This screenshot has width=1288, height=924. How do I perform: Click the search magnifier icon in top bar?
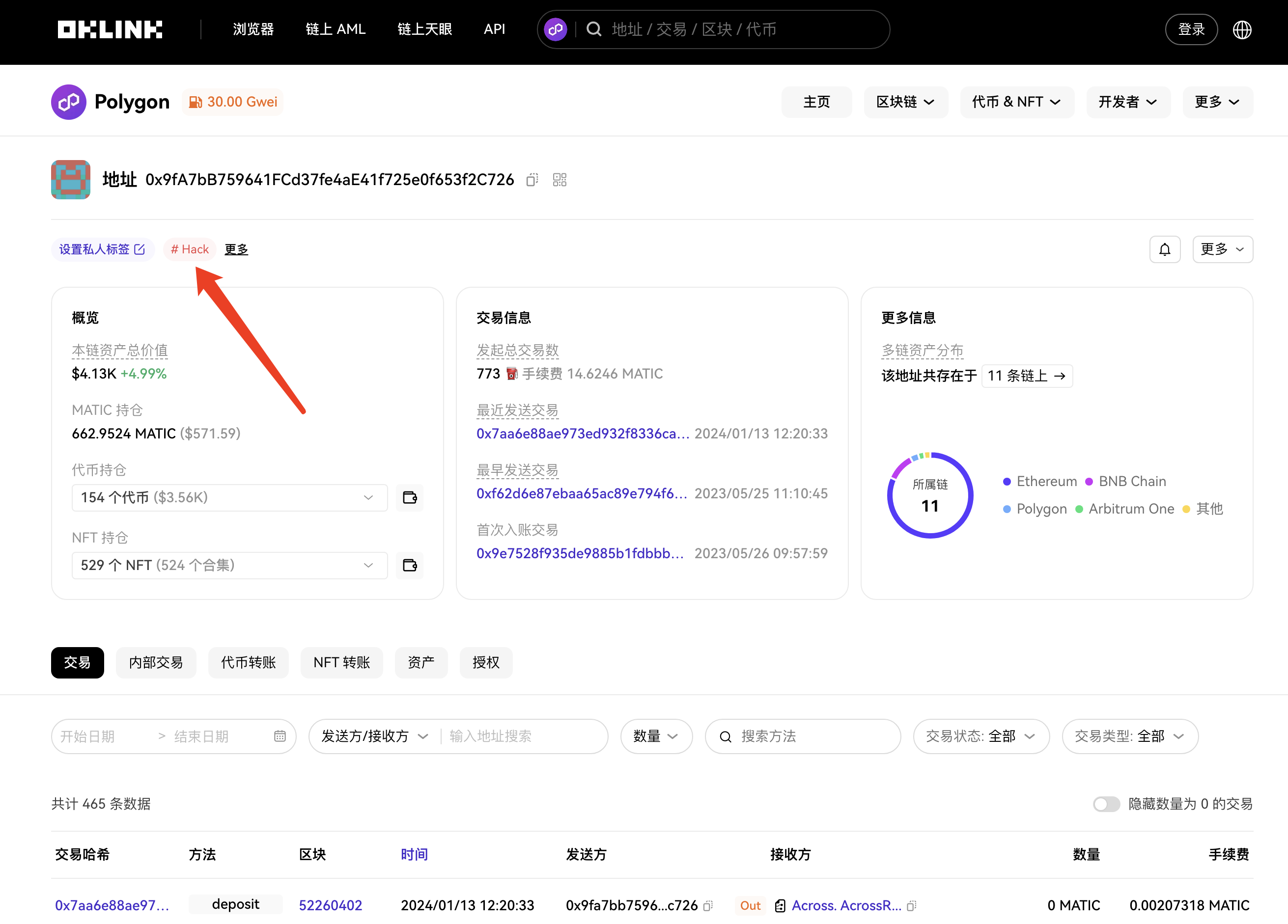coord(593,29)
